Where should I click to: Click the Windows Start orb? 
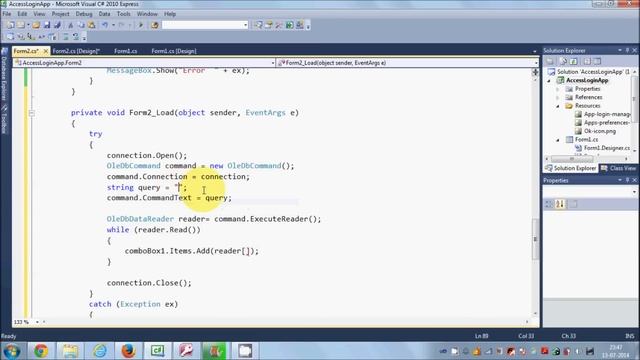tap(12, 351)
